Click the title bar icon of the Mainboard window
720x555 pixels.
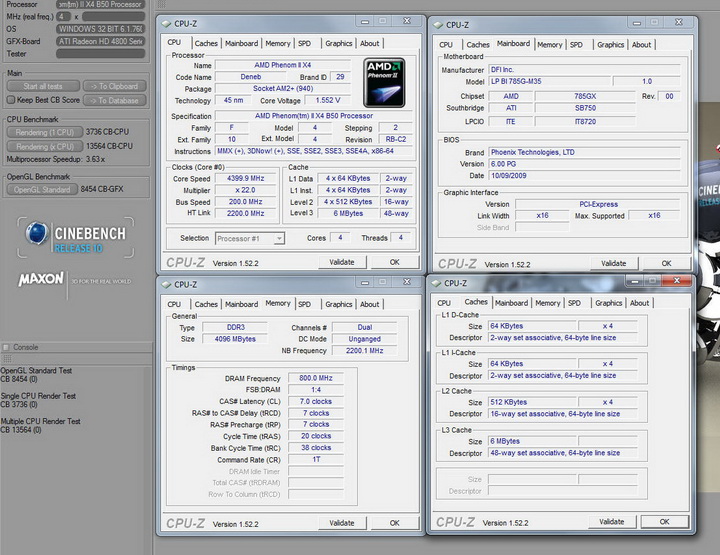pyautogui.click(x=437, y=25)
